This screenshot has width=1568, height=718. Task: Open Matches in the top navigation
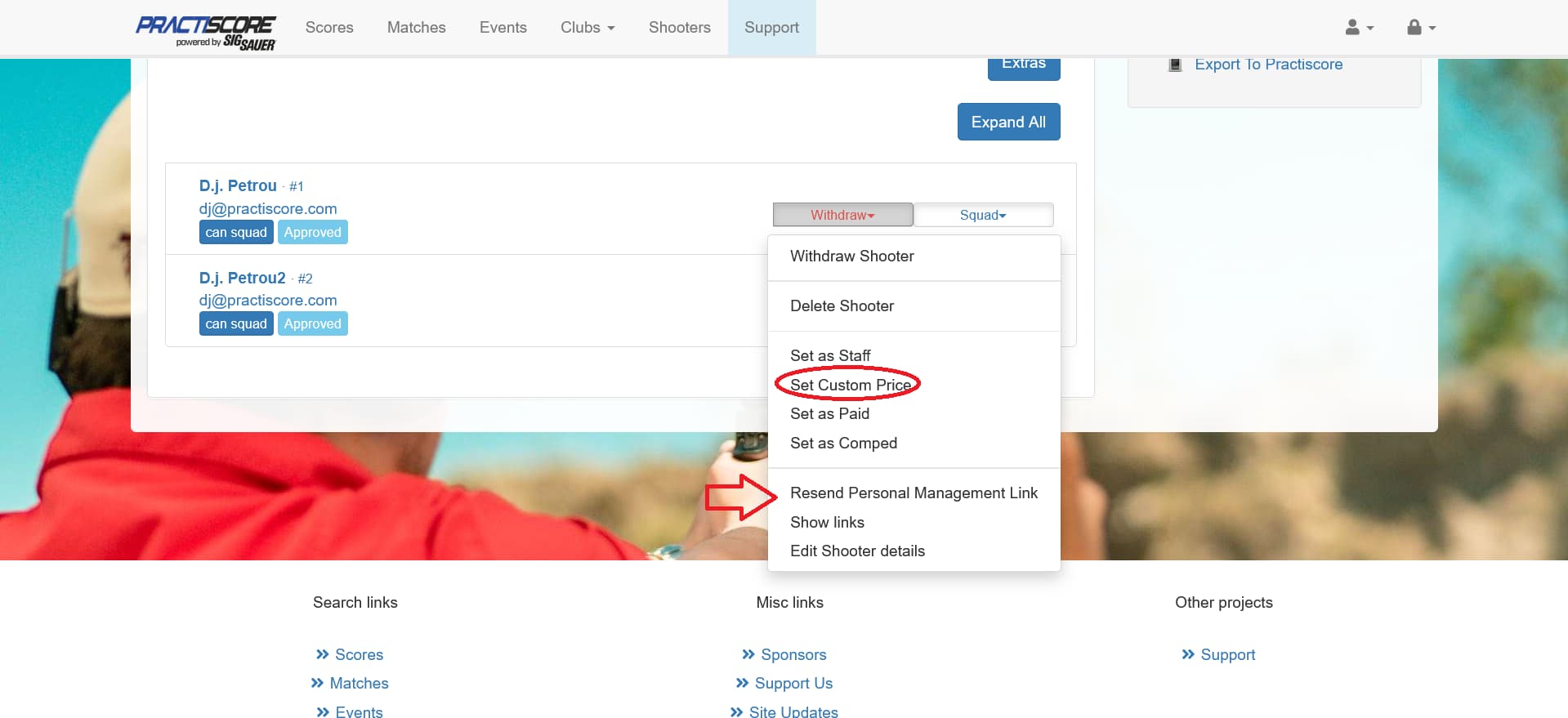click(x=417, y=28)
